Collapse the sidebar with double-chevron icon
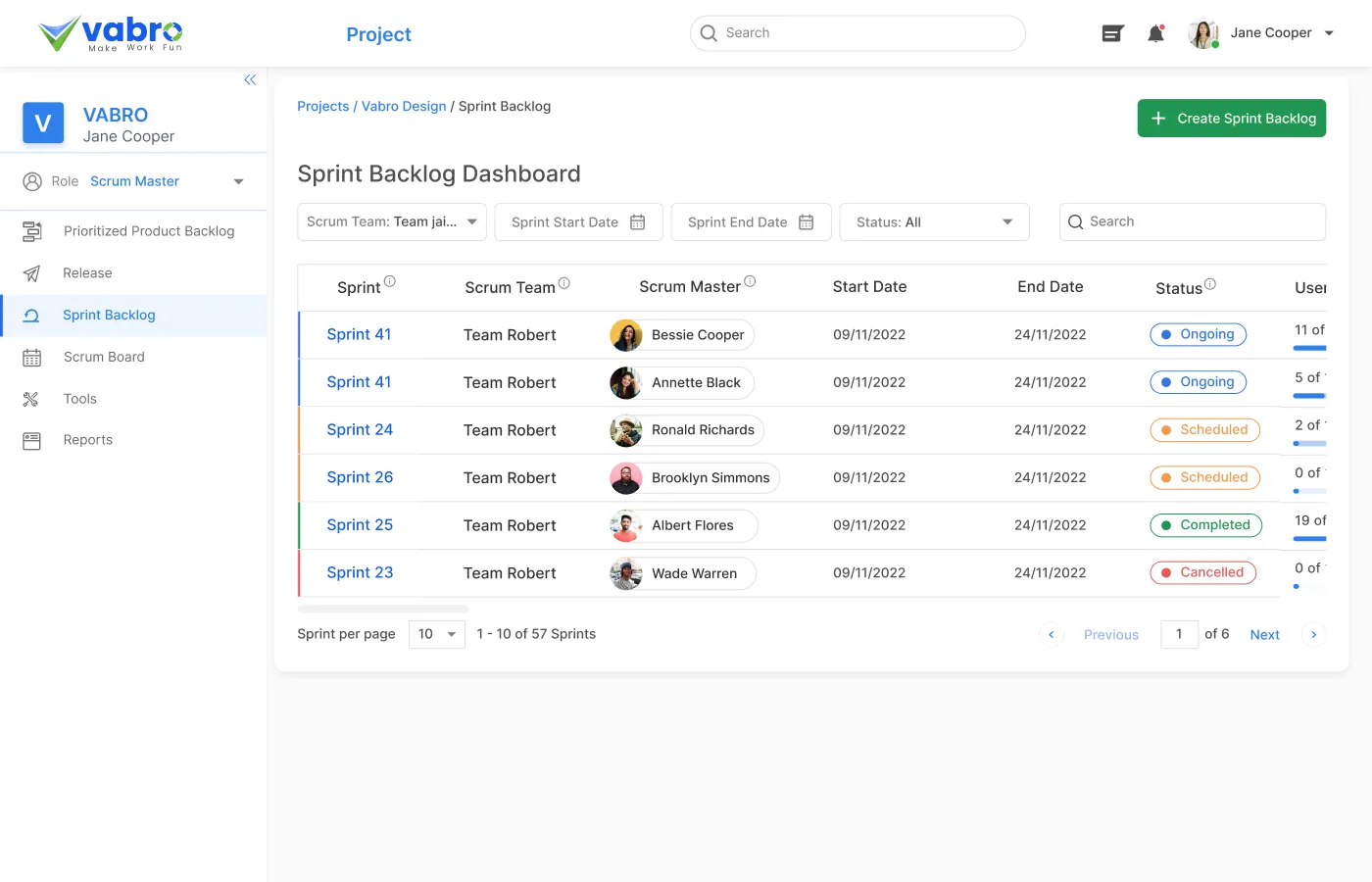The width and height of the screenshot is (1372, 882). point(250,80)
